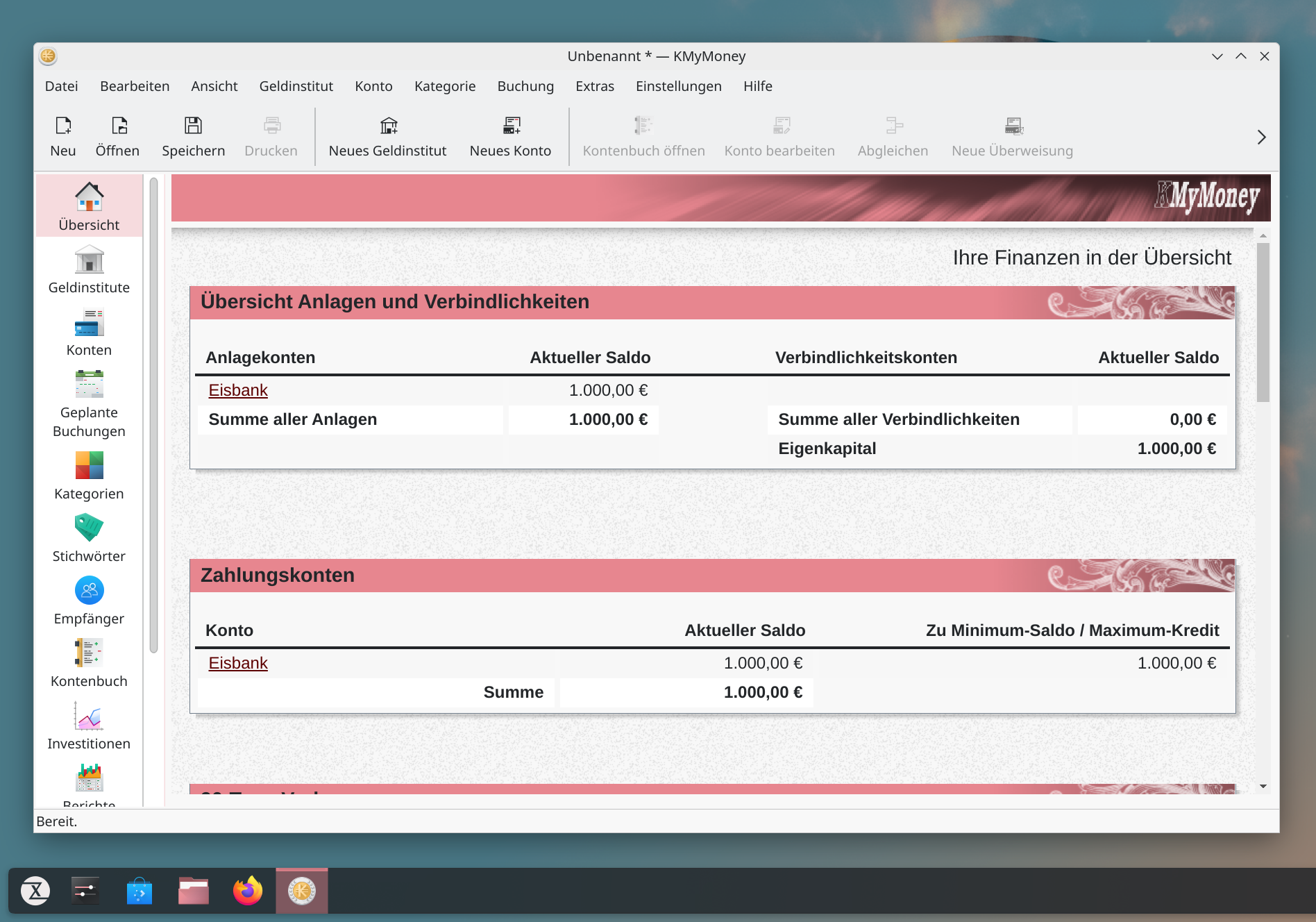Viewport: 1316px width, 922px height.
Task: Click the overview scroll-up arrow
Action: [x=1263, y=236]
